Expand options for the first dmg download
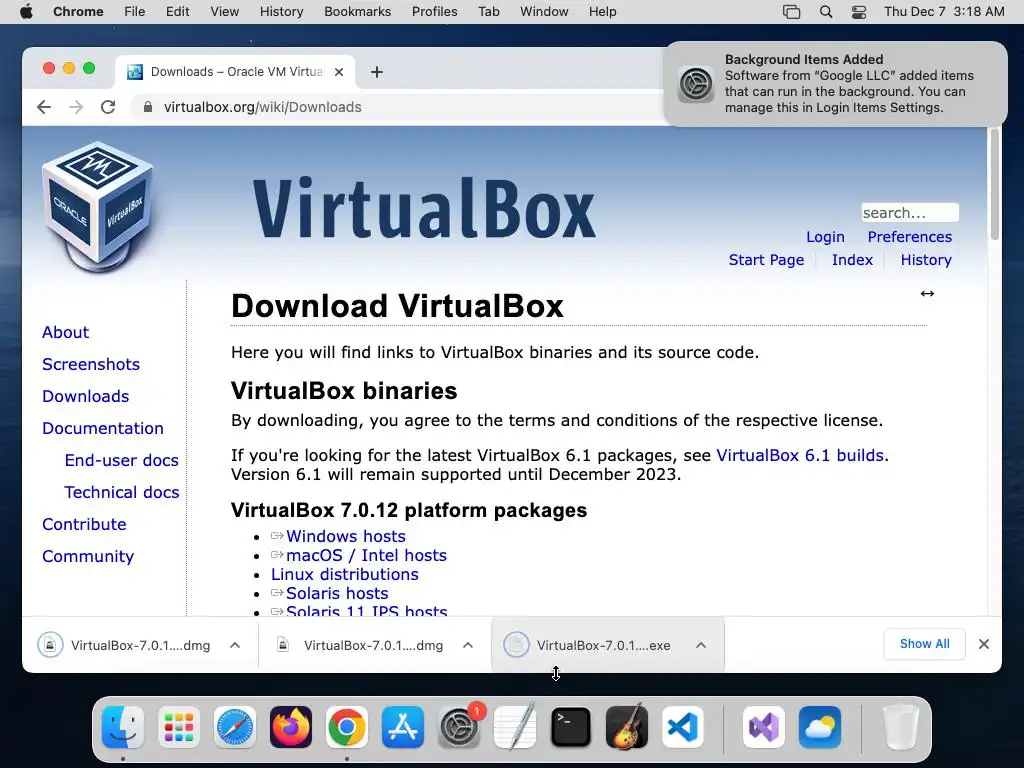 click(x=235, y=645)
